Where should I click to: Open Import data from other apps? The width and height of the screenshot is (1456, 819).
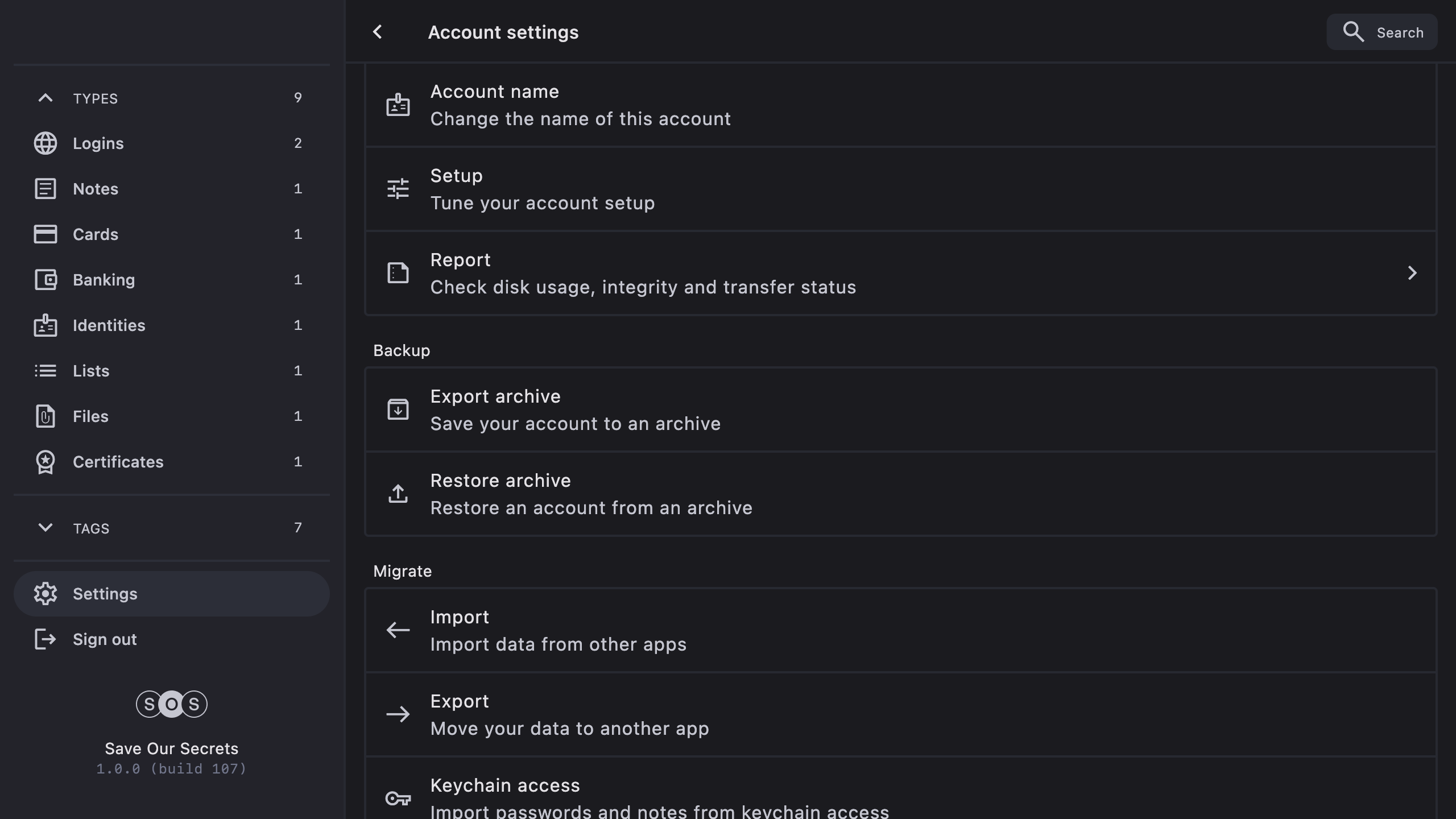(x=557, y=630)
